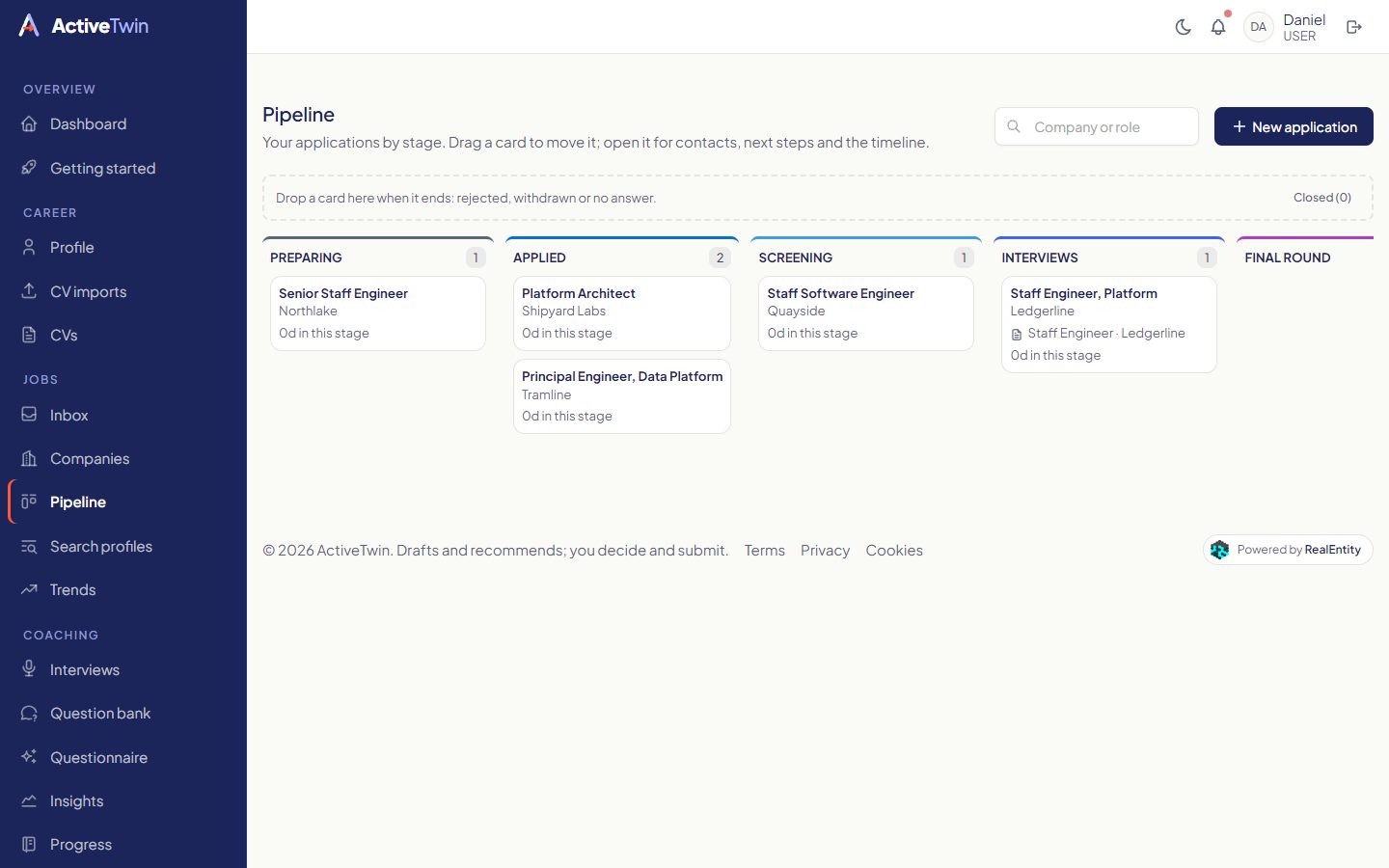This screenshot has height=868, width=1389.
Task: Click the Question bank chat icon
Action: click(x=29, y=713)
